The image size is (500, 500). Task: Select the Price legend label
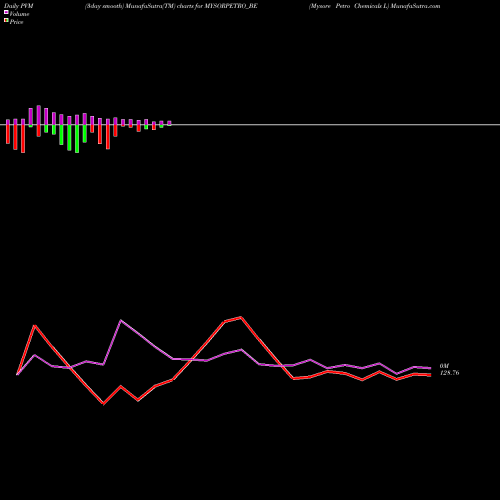(16, 22)
